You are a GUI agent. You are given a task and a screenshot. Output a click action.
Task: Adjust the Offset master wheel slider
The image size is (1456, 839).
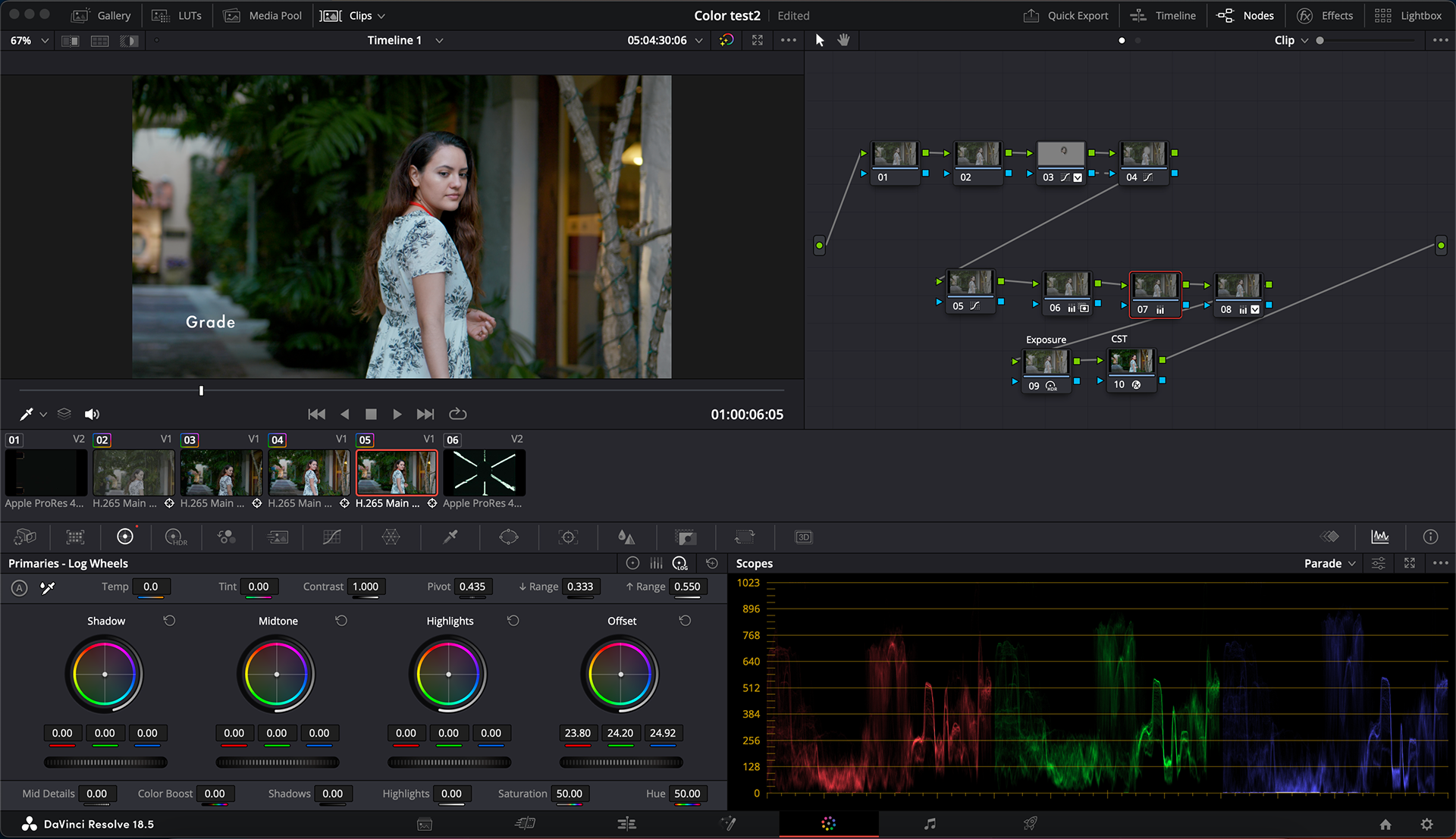[x=620, y=762]
